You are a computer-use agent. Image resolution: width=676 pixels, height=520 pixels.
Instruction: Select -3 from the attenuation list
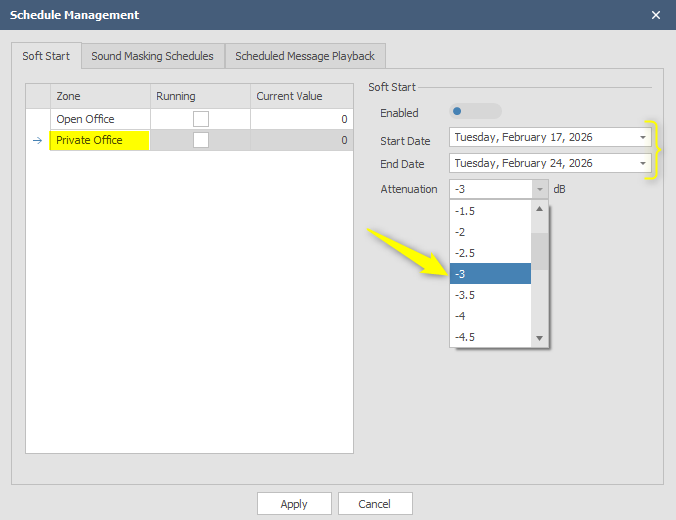490,274
